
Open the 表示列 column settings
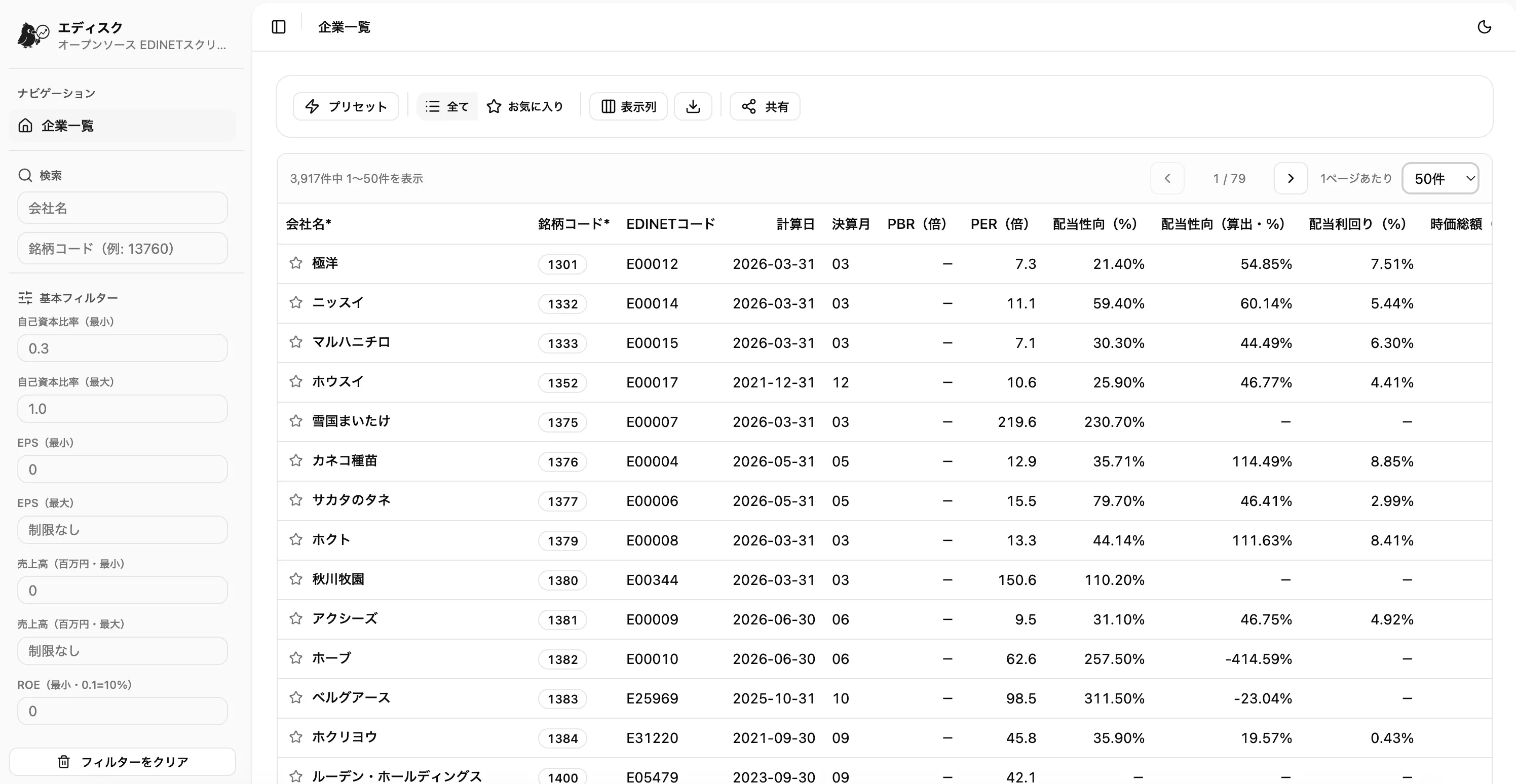pos(628,106)
